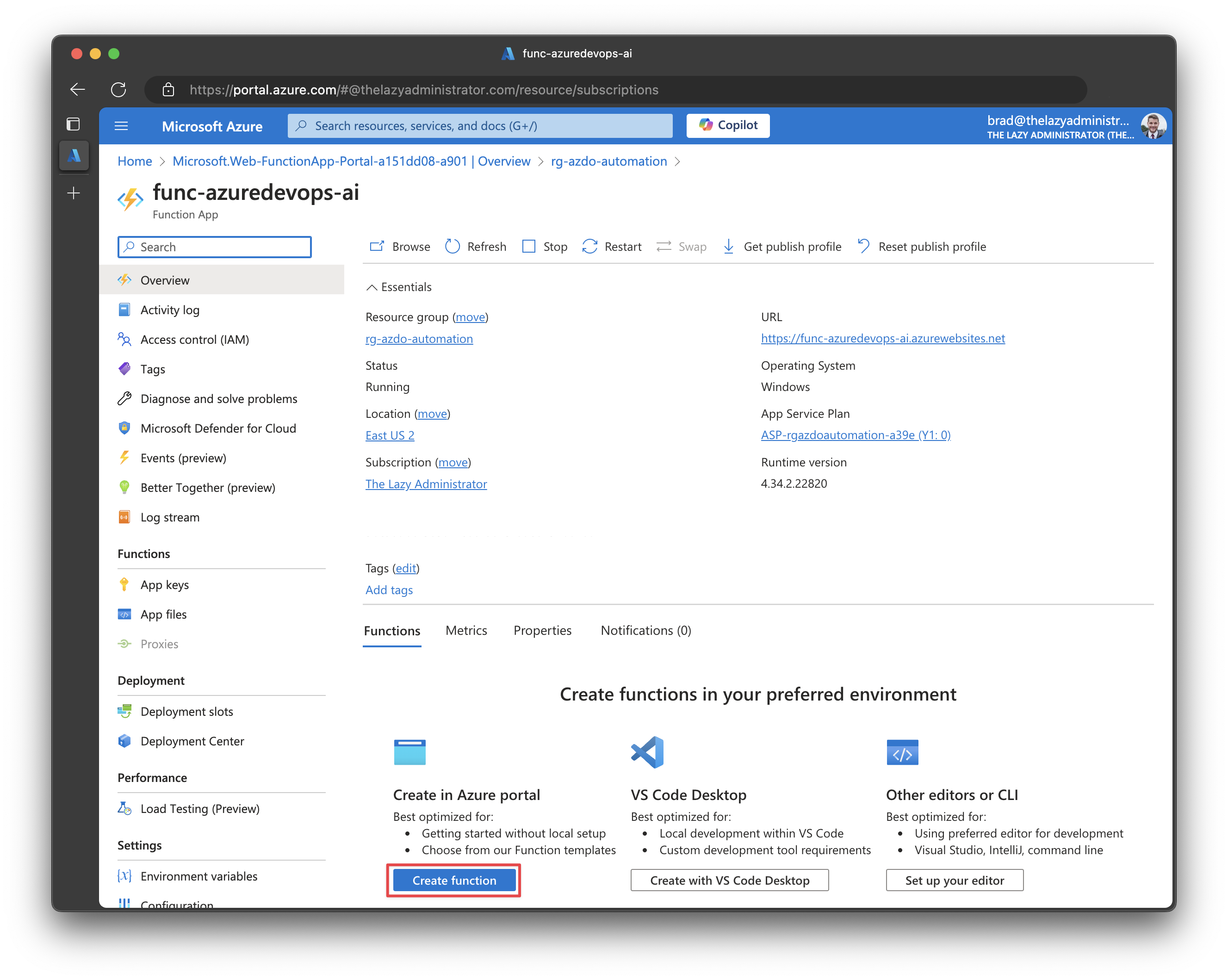The image size is (1228, 980).
Task: Open the func-azuredevops-ai.azurewebsites.net URL
Action: point(882,338)
